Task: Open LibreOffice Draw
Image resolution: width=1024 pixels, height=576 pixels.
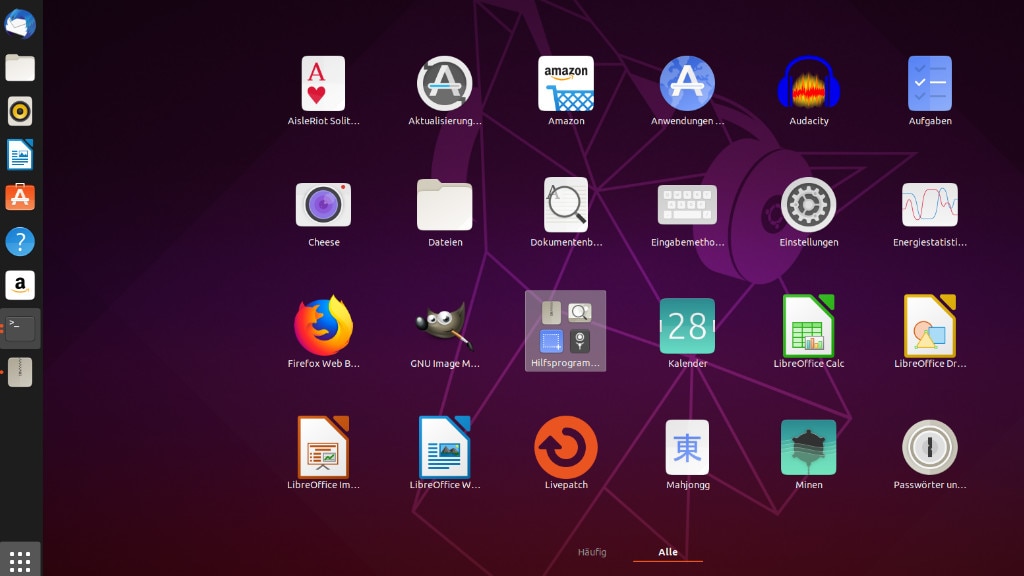Action: click(x=930, y=326)
